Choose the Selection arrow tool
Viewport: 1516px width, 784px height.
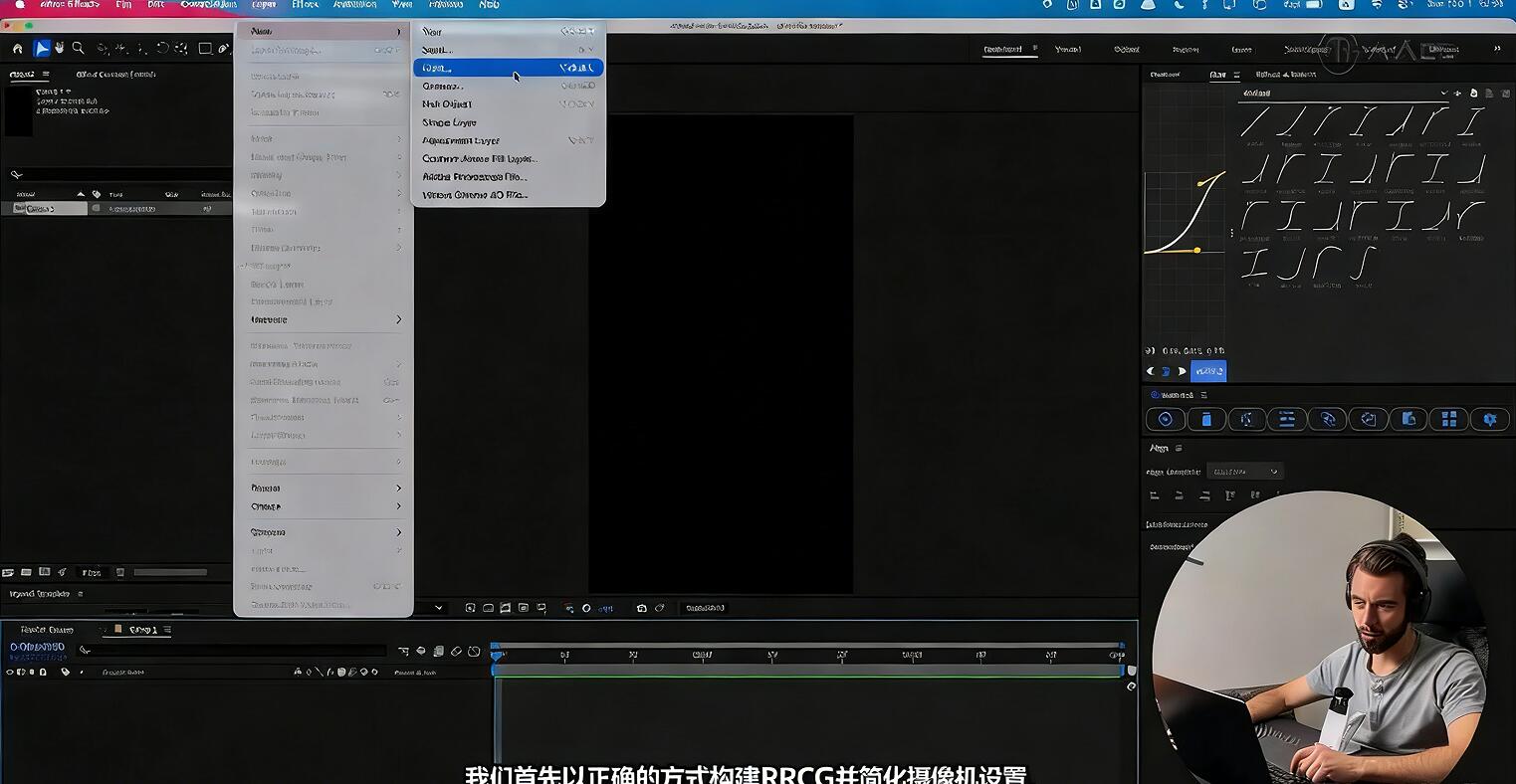(42, 48)
